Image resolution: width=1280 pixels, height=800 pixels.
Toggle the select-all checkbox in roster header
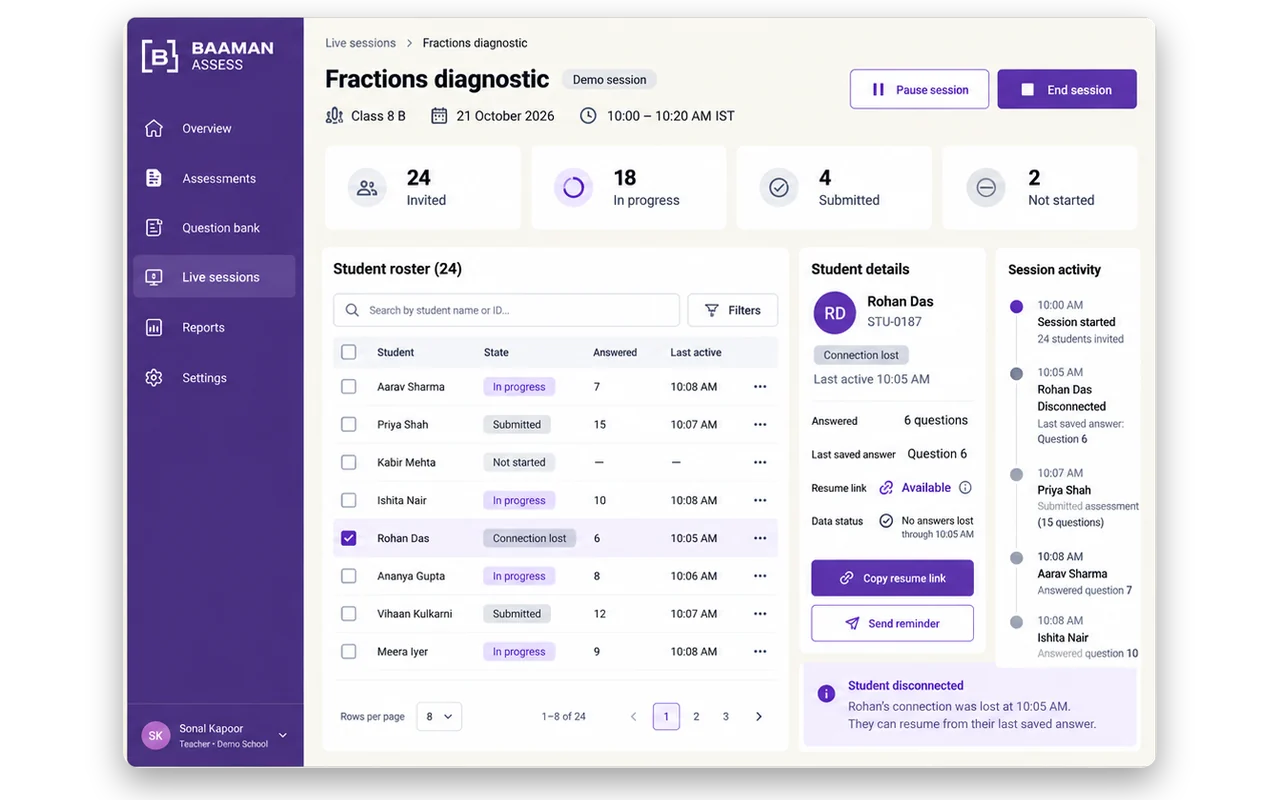(x=348, y=352)
